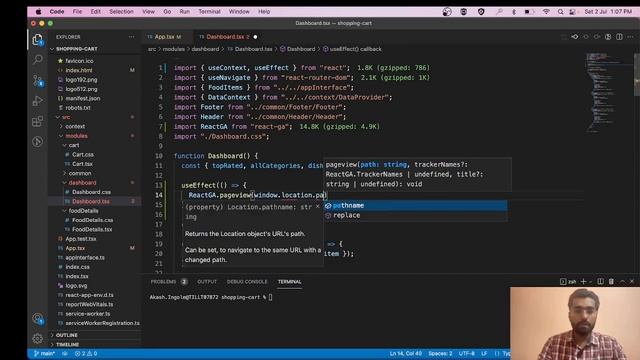Click errors and warnings count in status bar
This screenshot has width=640, height=360.
(x=86, y=353)
